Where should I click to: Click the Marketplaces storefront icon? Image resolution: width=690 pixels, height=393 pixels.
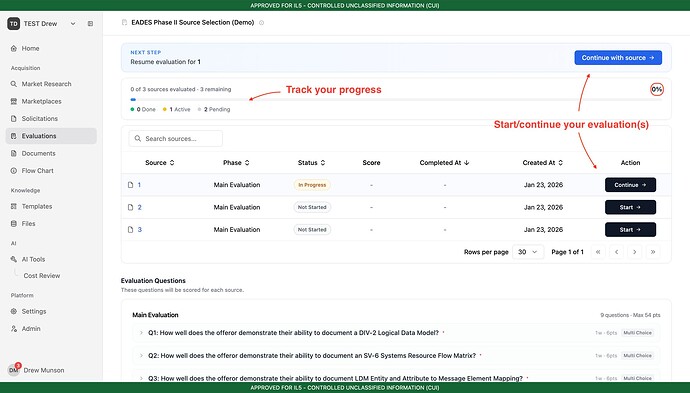[14, 101]
